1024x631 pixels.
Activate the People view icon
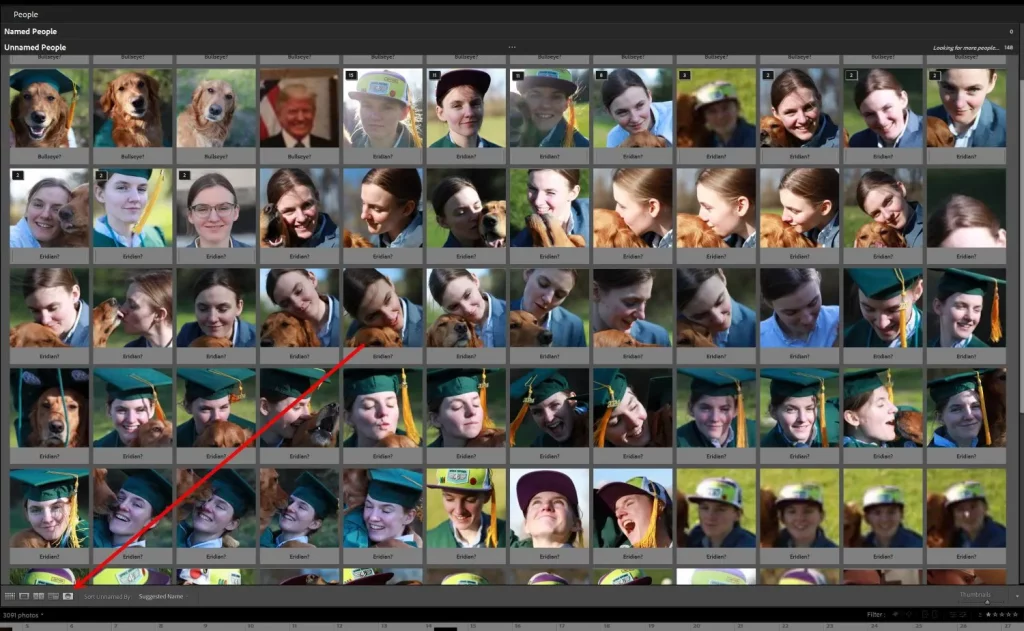[69, 594]
